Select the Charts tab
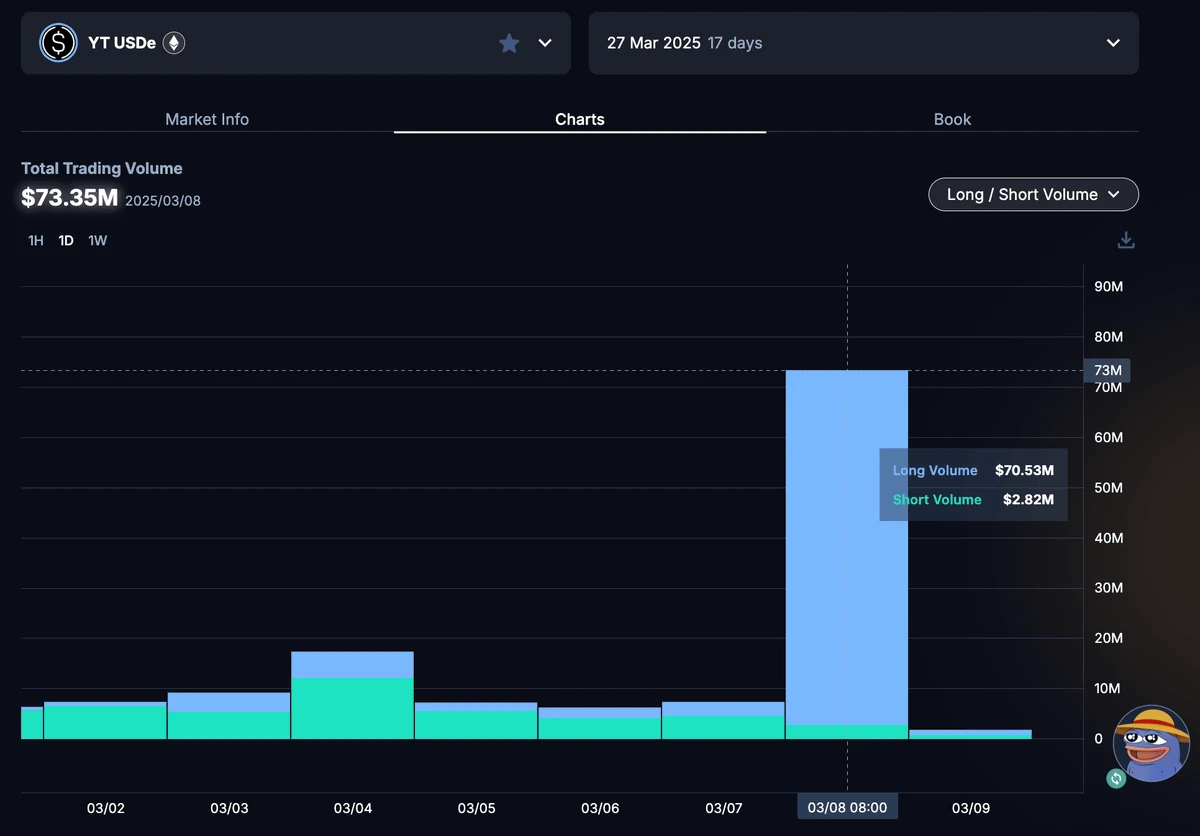The width and height of the screenshot is (1200, 836). [580, 119]
